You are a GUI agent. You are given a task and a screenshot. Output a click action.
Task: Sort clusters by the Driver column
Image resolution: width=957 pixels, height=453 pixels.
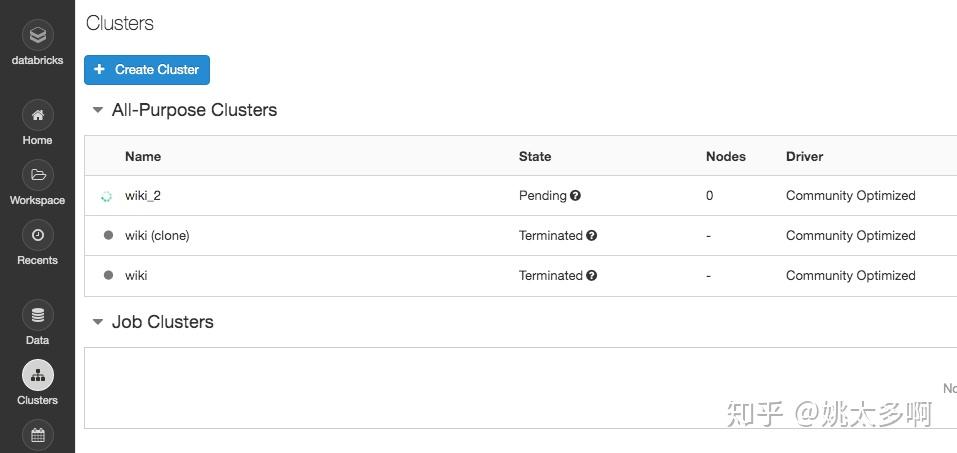pos(805,156)
